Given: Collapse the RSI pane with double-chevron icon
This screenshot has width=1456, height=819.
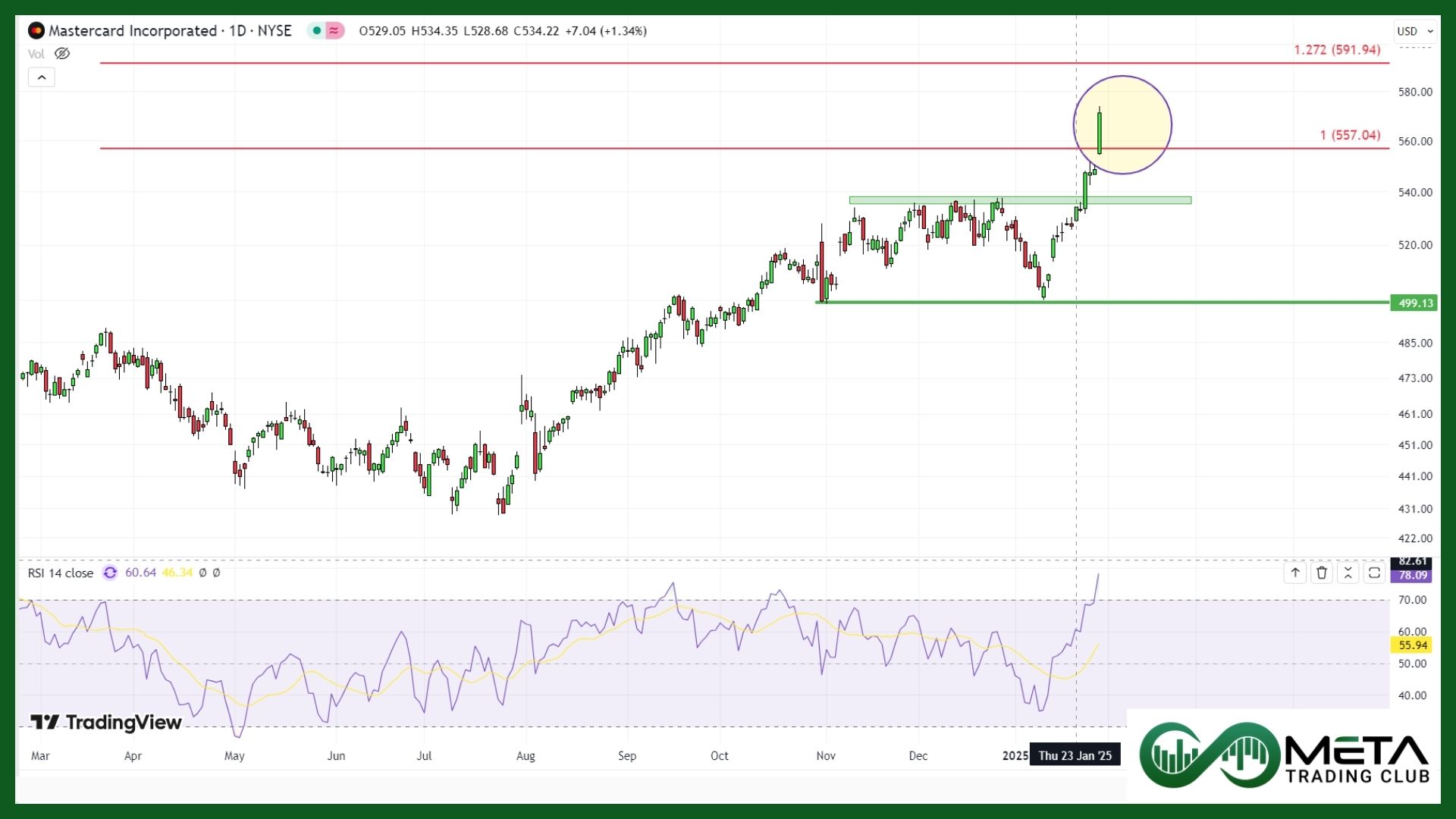Looking at the screenshot, I should [1348, 573].
